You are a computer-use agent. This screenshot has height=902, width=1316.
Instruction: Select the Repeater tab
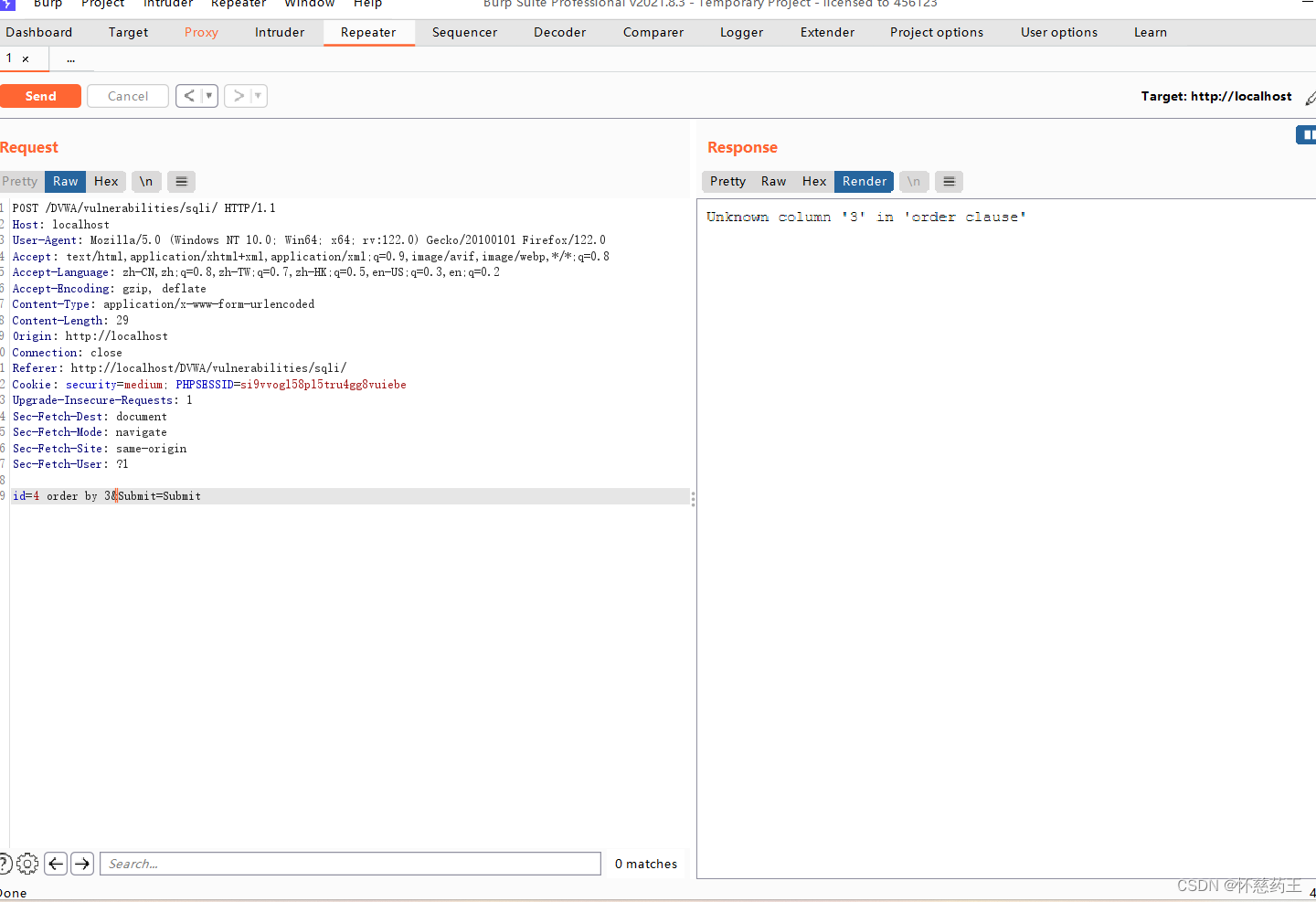pyautogui.click(x=368, y=32)
